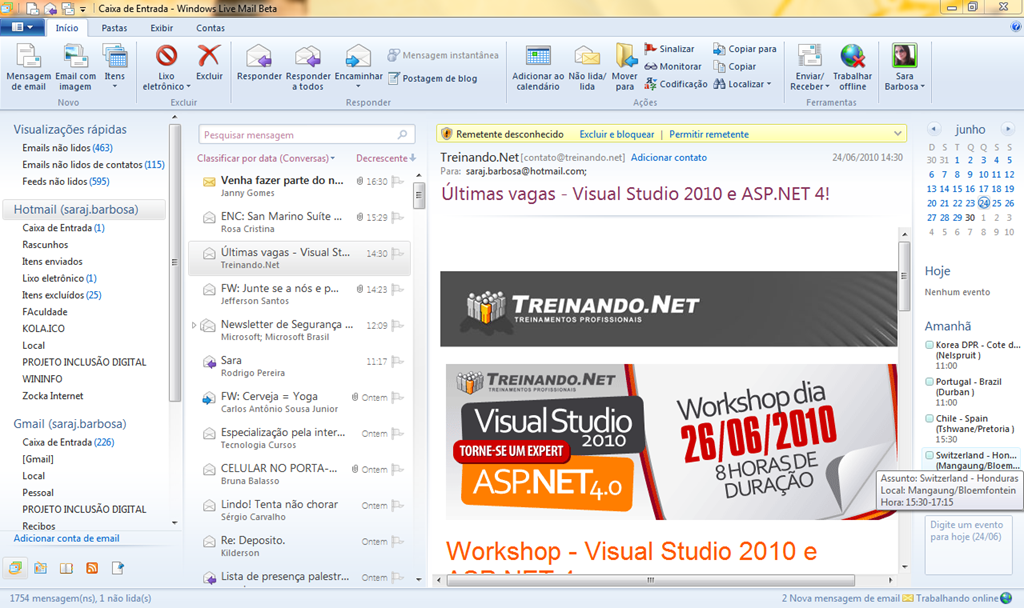Expand the Remetente desconhecido bar chevron
The image size is (1024, 608).
(897, 134)
